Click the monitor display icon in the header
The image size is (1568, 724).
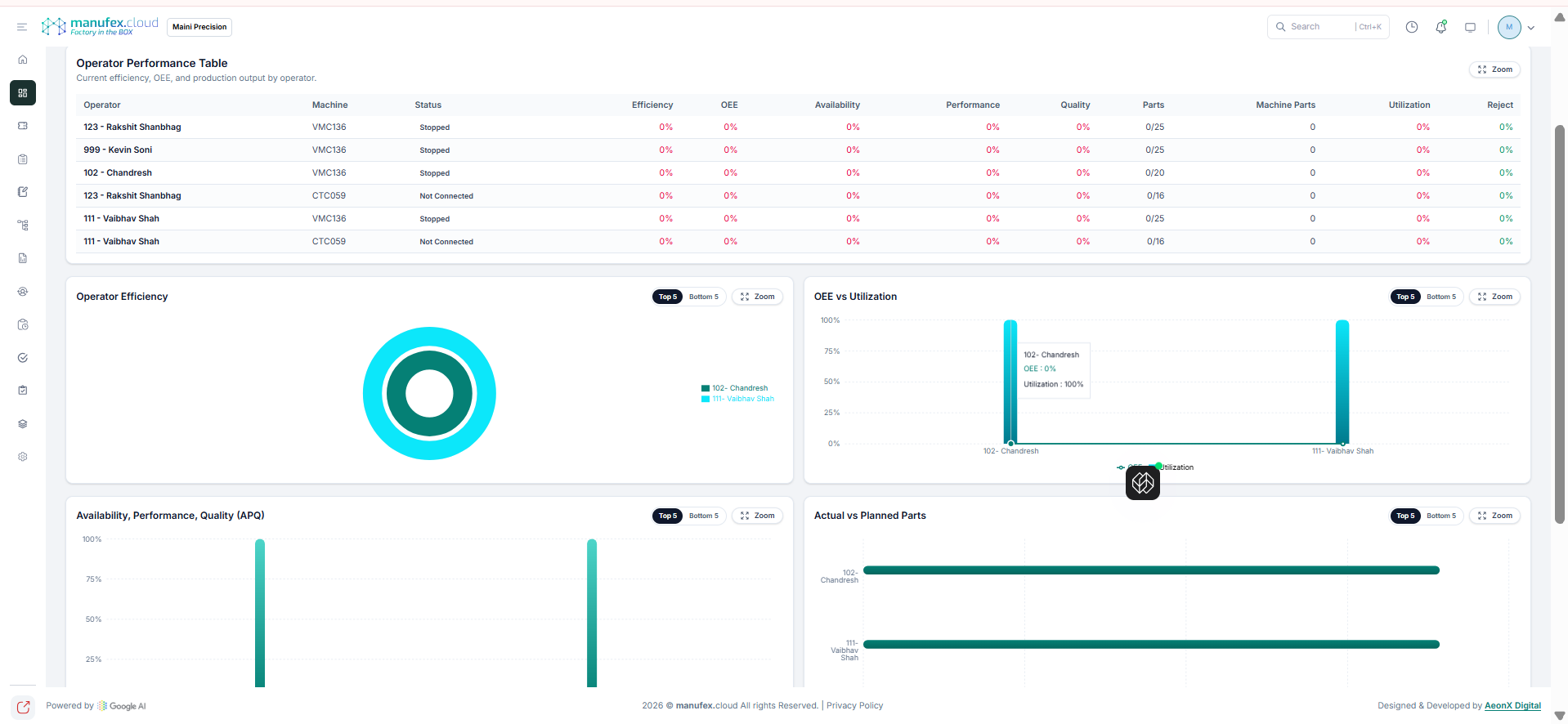tap(1470, 27)
